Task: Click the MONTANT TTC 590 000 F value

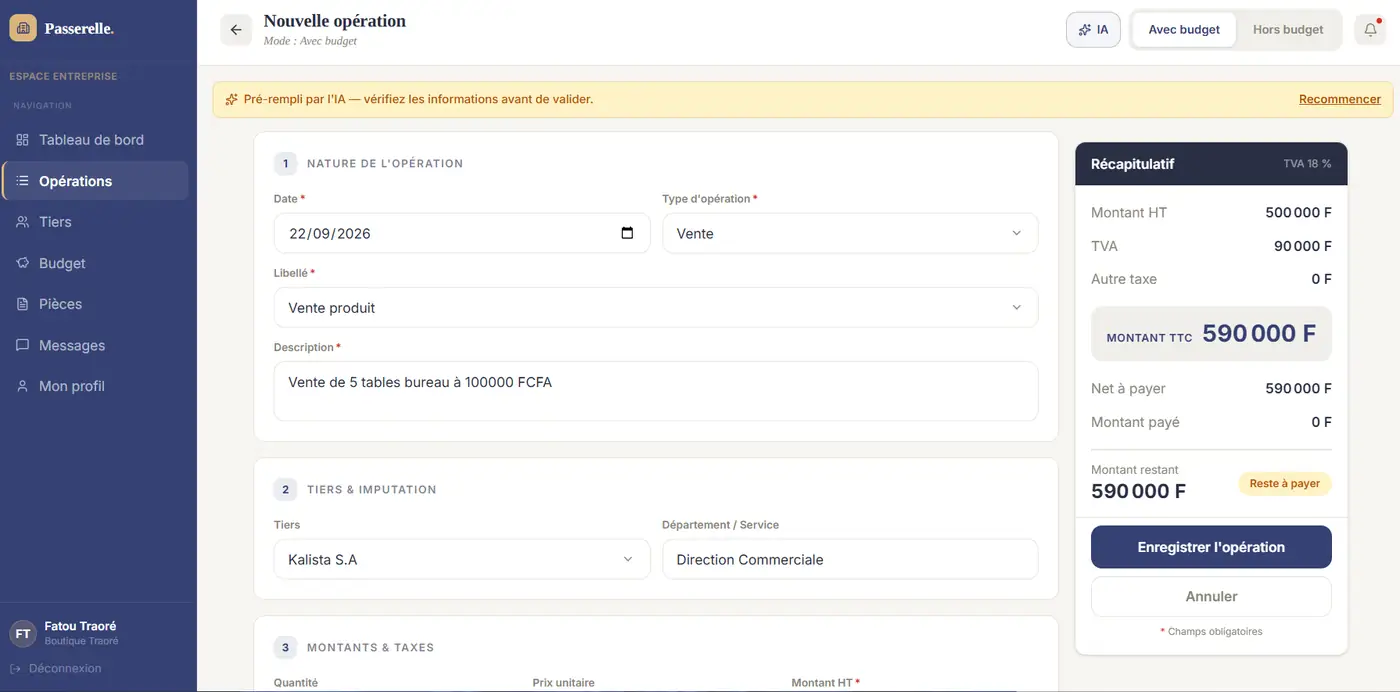Action: pos(1259,334)
